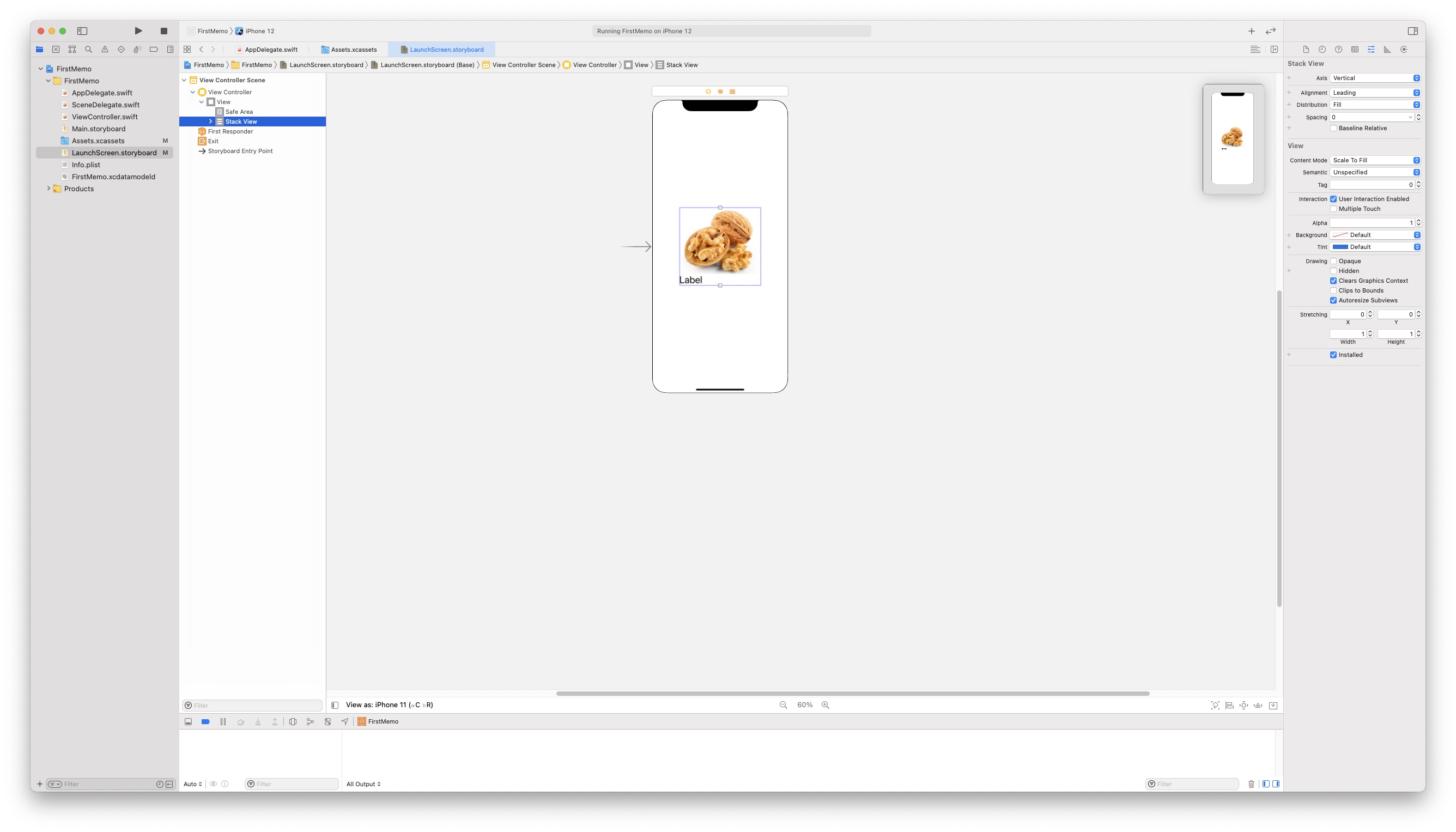Switch to the AppDelegate.swift tab

[267, 50]
